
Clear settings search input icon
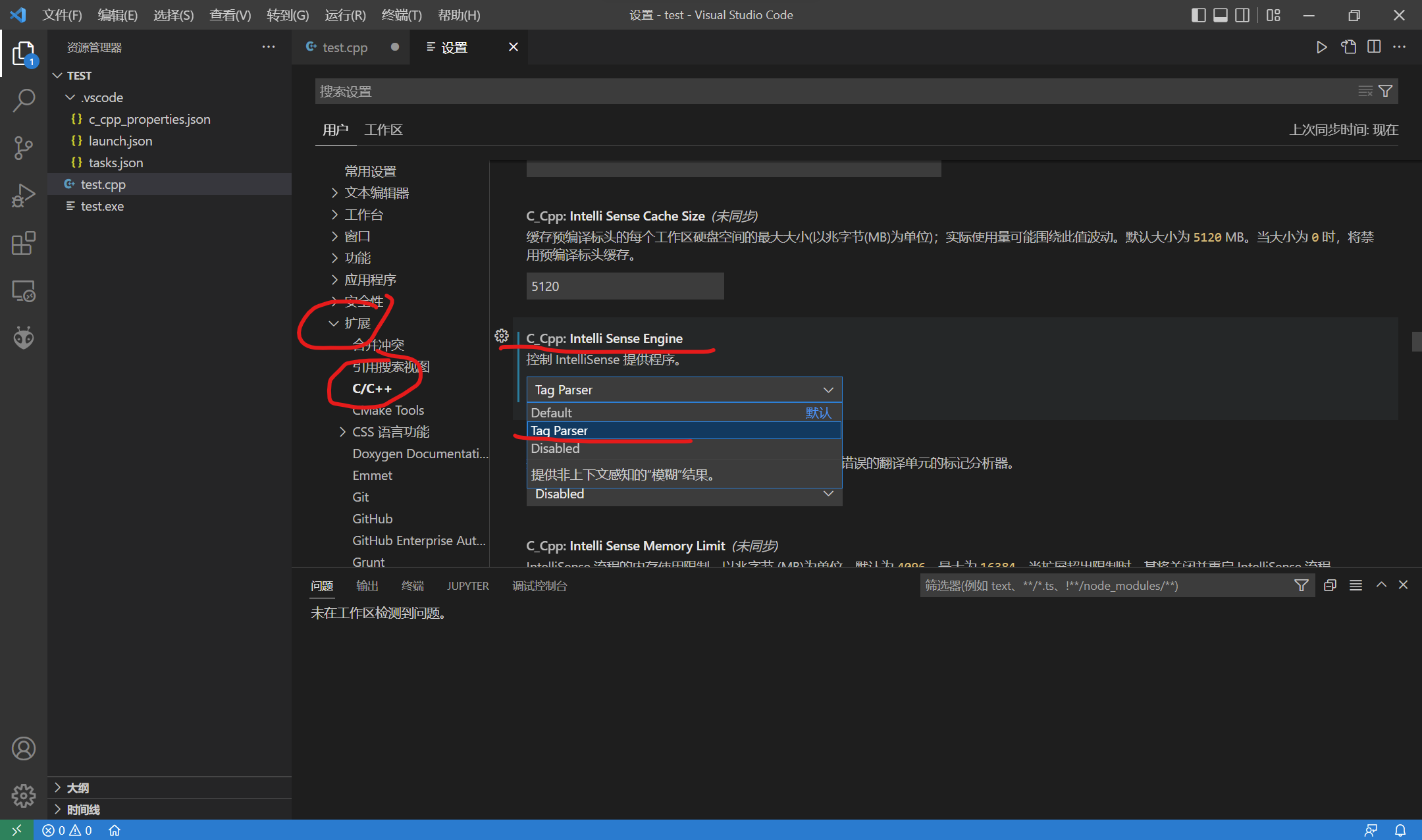pos(1365,91)
